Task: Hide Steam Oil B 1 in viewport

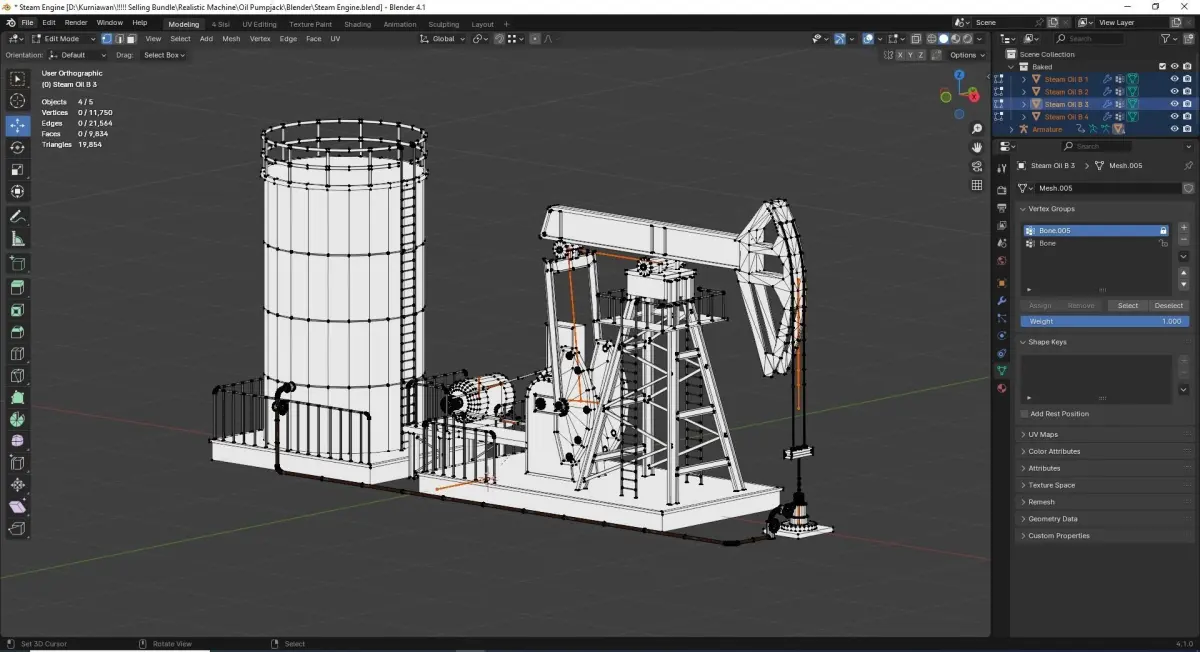Action: [1174, 79]
